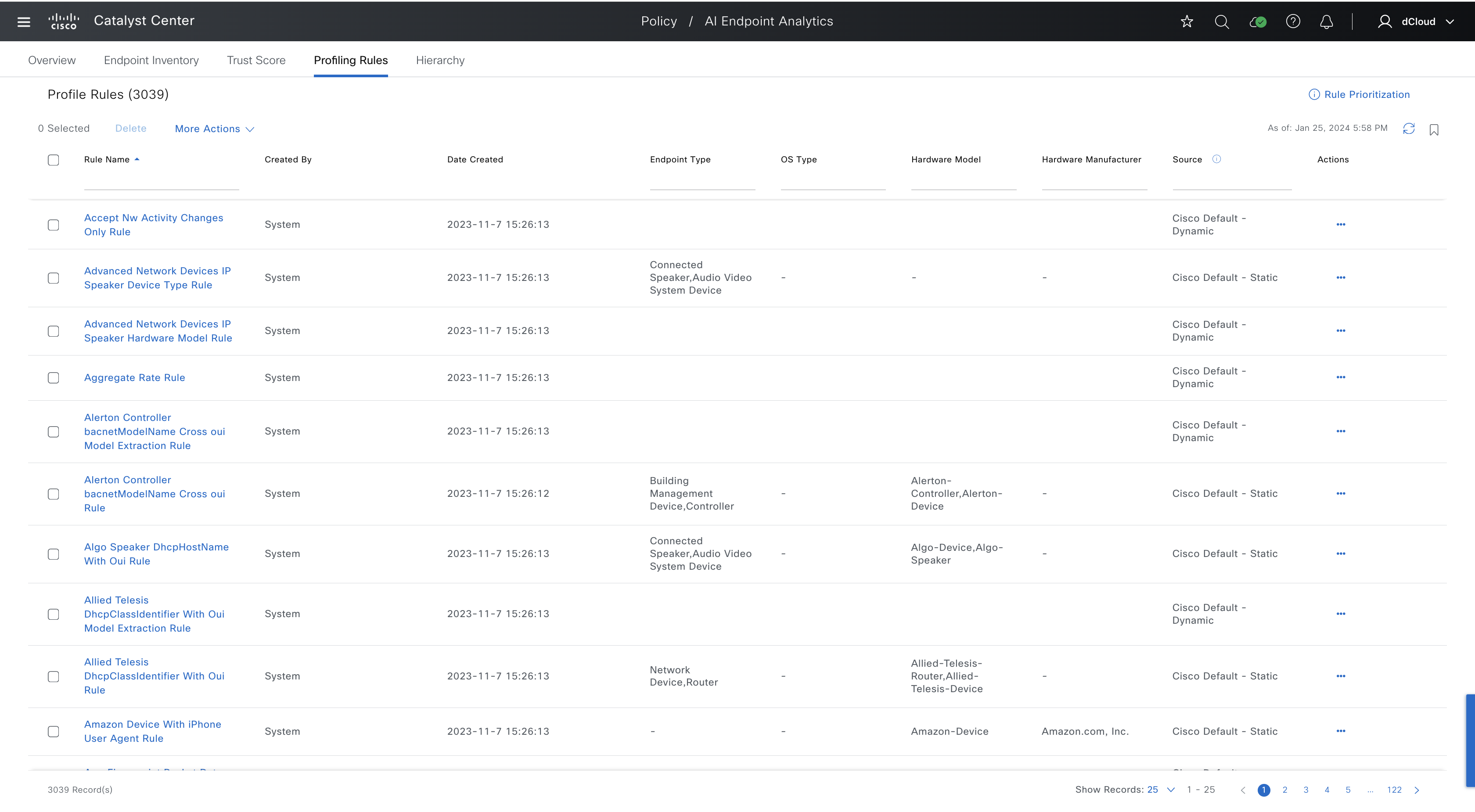Image resolution: width=1475 pixels, height=812 pixels.
Task: Open actions menu for Accept Nw Activity Changes rule
Action: click(x=1340, y=224)
